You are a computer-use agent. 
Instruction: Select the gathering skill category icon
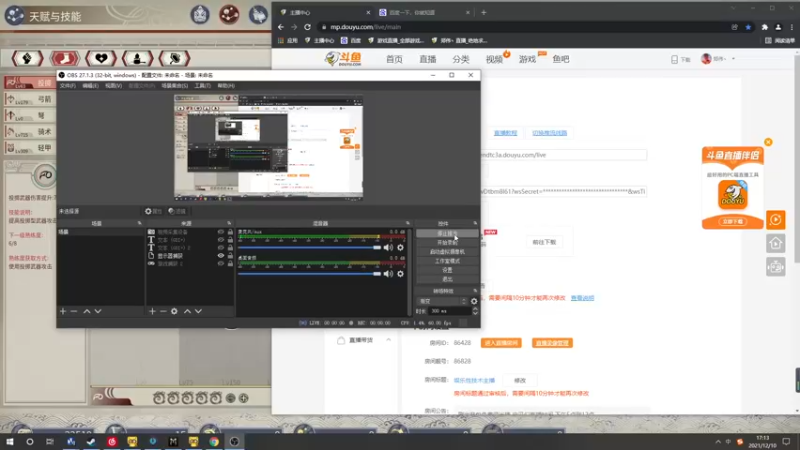coord(174,58)
